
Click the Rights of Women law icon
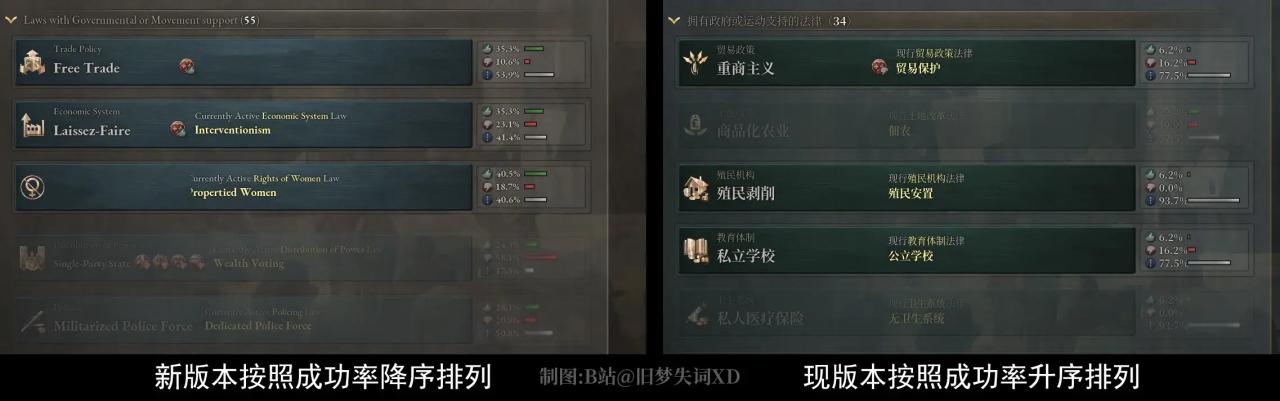pyautogui.click(x=32, y=187)
